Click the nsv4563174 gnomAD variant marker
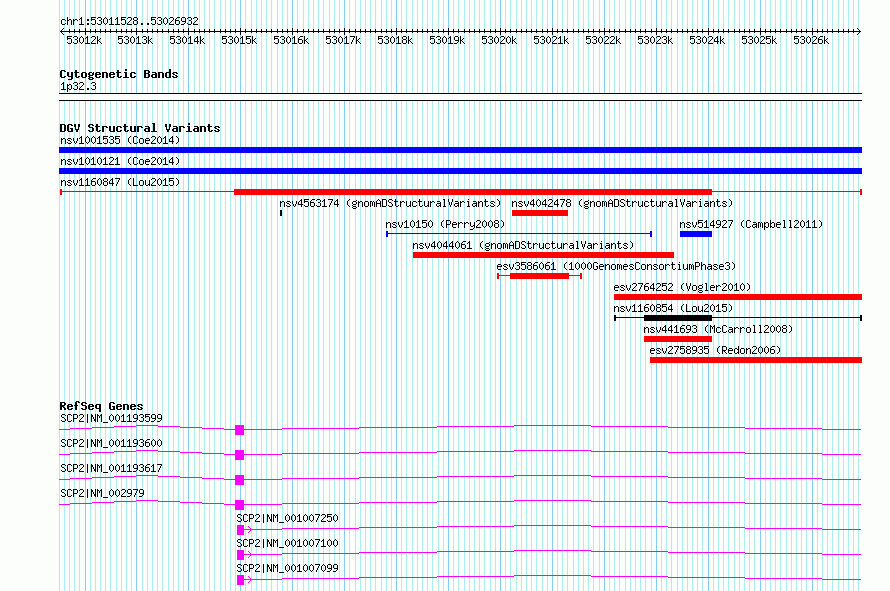Screen dimensions: 890x591 (x=281, y=213)
